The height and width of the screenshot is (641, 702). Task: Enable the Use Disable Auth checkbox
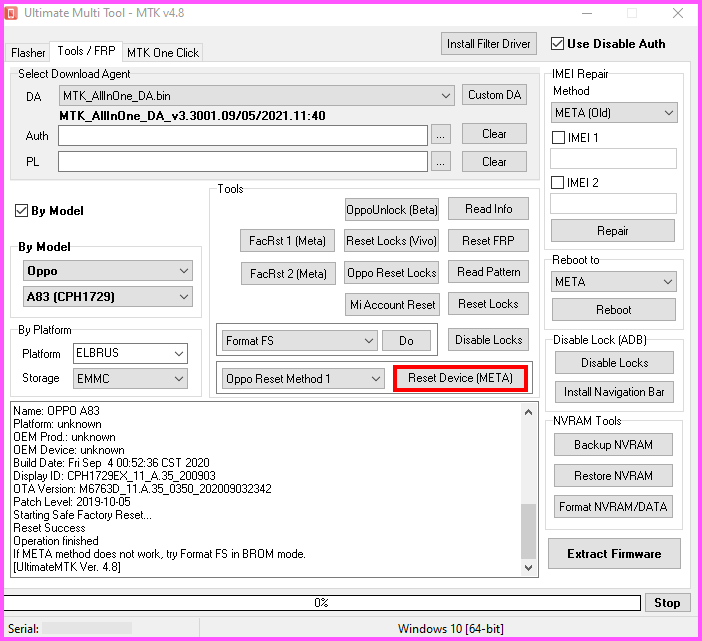[557, 44]
